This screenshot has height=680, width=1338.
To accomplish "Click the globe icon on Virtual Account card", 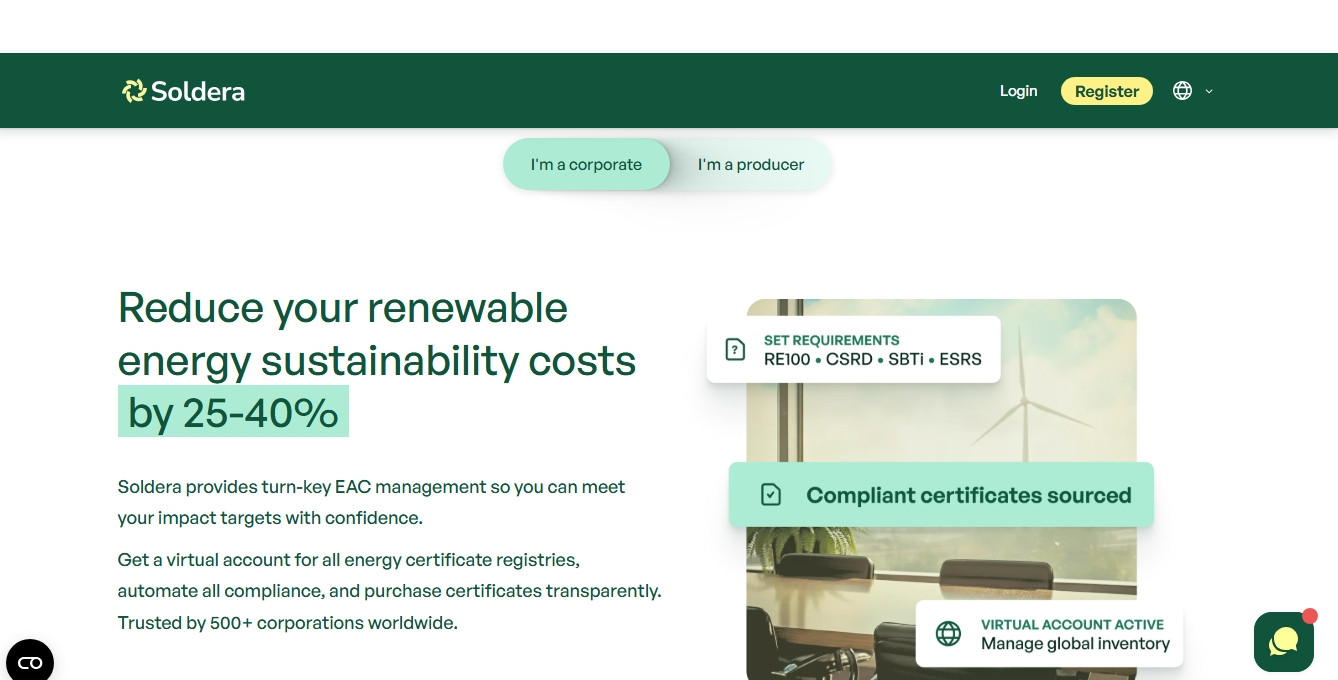I will coord(947,634).
